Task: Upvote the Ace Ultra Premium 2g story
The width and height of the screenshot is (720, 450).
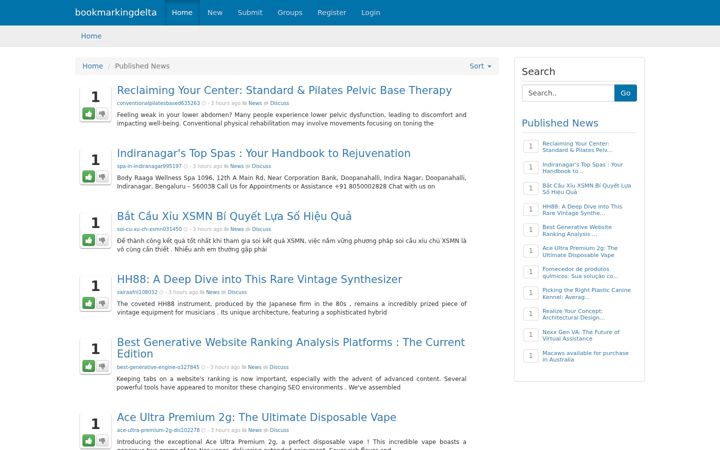Action: coord(89,440)
